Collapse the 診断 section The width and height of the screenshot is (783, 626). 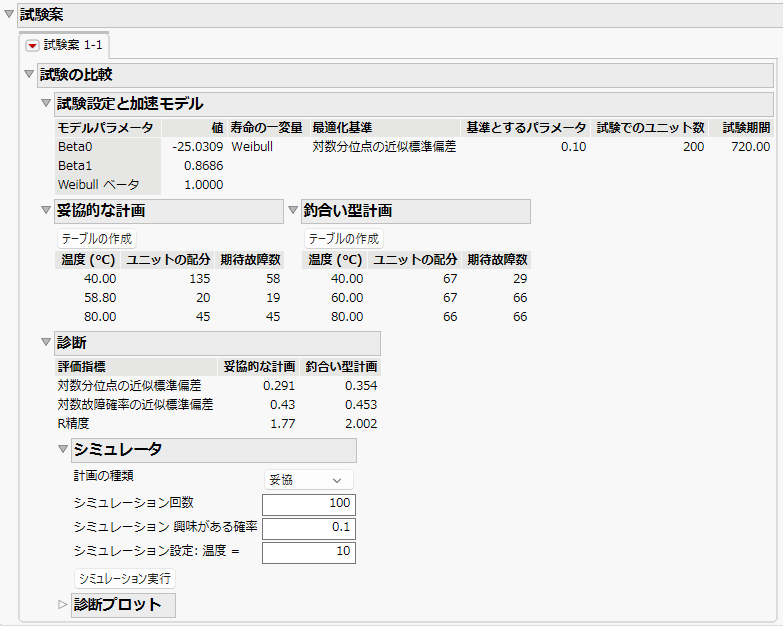coord(46,342)
